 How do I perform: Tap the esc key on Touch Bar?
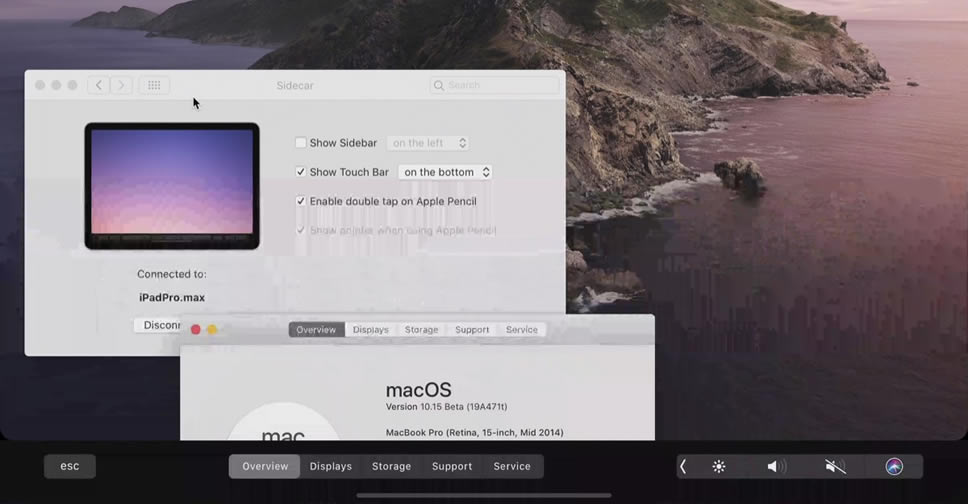pyautogui.click(x=70, y=466)
